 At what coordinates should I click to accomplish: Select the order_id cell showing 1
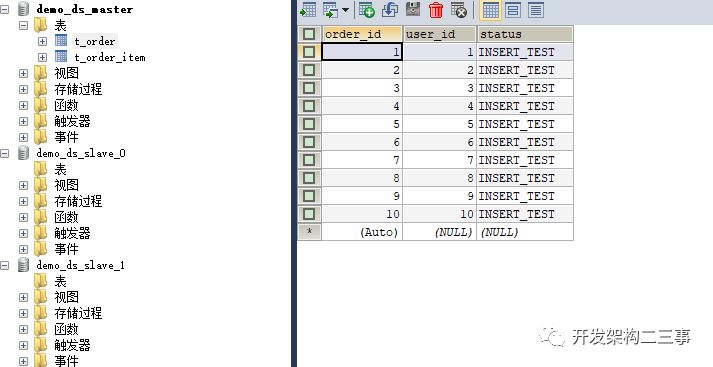click(362, 52)
